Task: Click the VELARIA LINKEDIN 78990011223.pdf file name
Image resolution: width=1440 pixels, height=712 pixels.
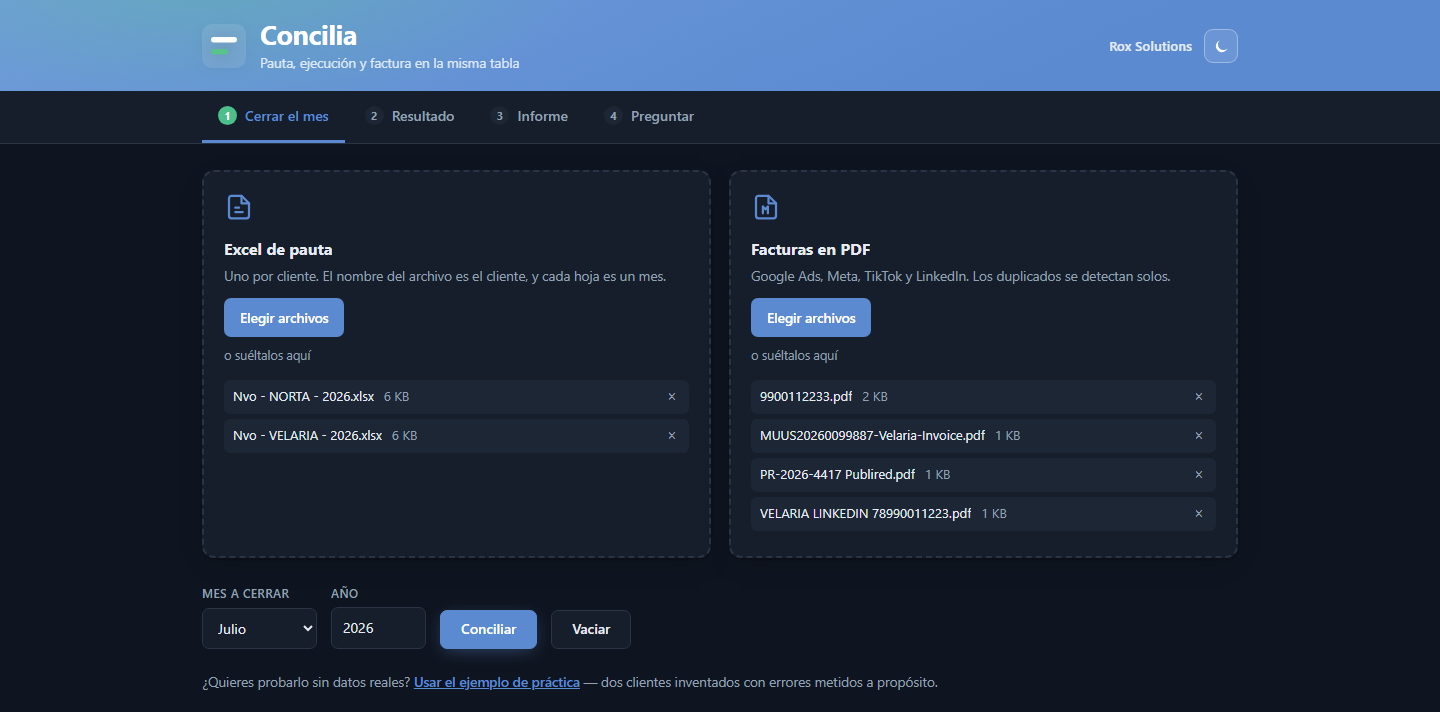Action: (x=866, y=514)
